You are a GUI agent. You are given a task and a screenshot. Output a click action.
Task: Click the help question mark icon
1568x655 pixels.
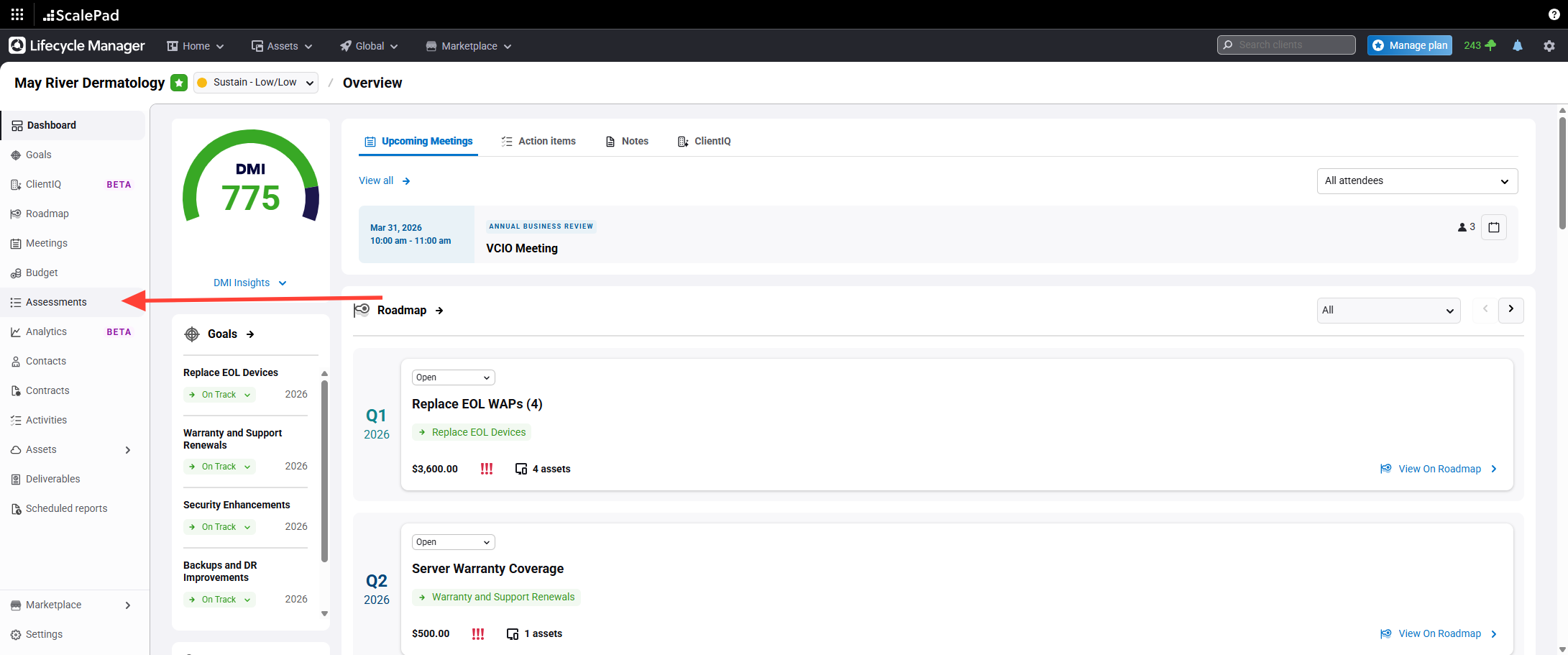[x=1554, y=14]
